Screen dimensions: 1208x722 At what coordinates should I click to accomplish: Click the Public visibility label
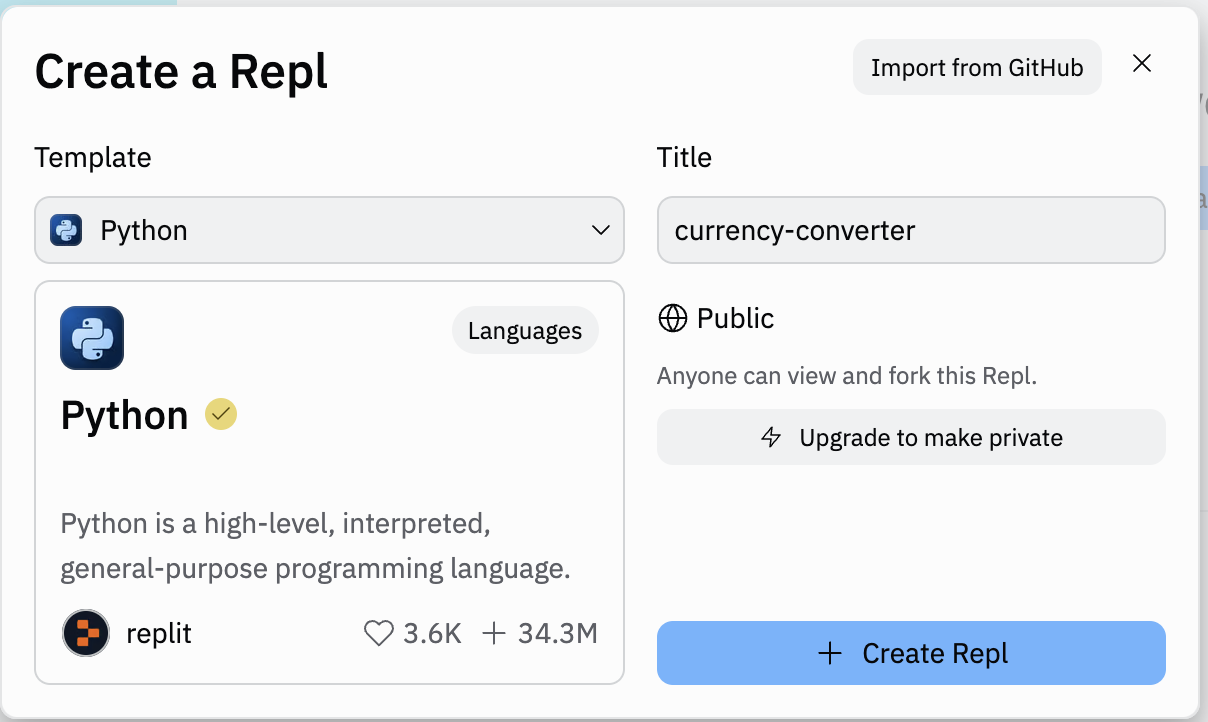pos(736,318)
